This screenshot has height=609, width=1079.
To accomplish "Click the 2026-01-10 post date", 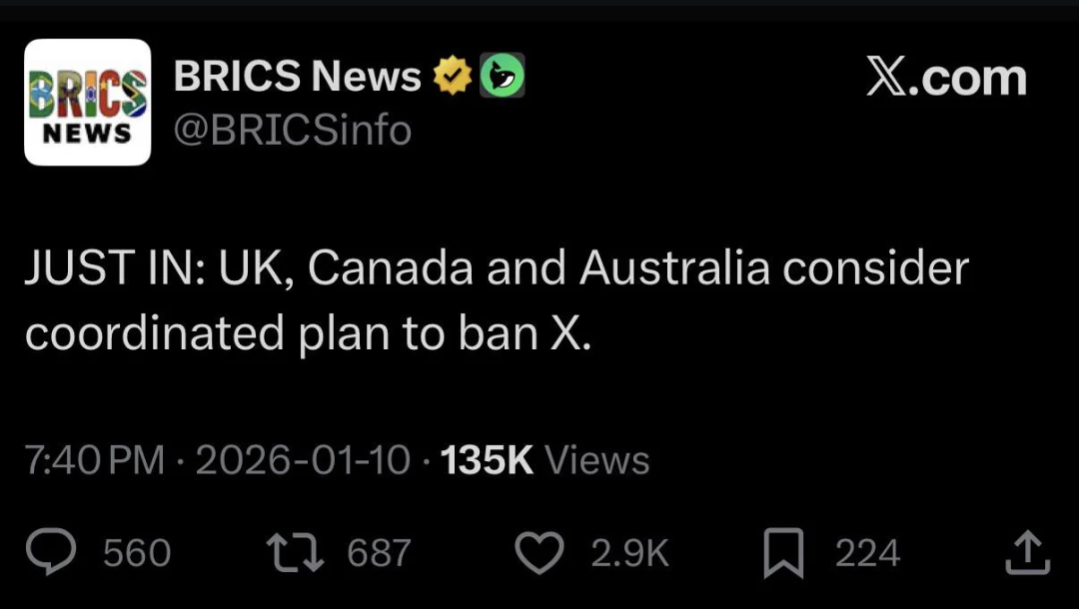I will pyautogui.click(x=303, y=461).
